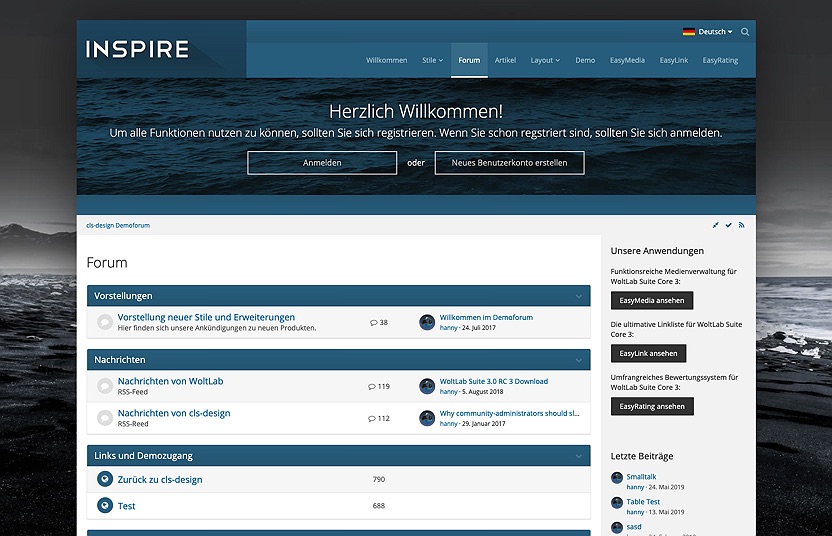Click the collapse sidebar arrows icon
Viewport: 832px width, 536px height.
tap(715, 225)
